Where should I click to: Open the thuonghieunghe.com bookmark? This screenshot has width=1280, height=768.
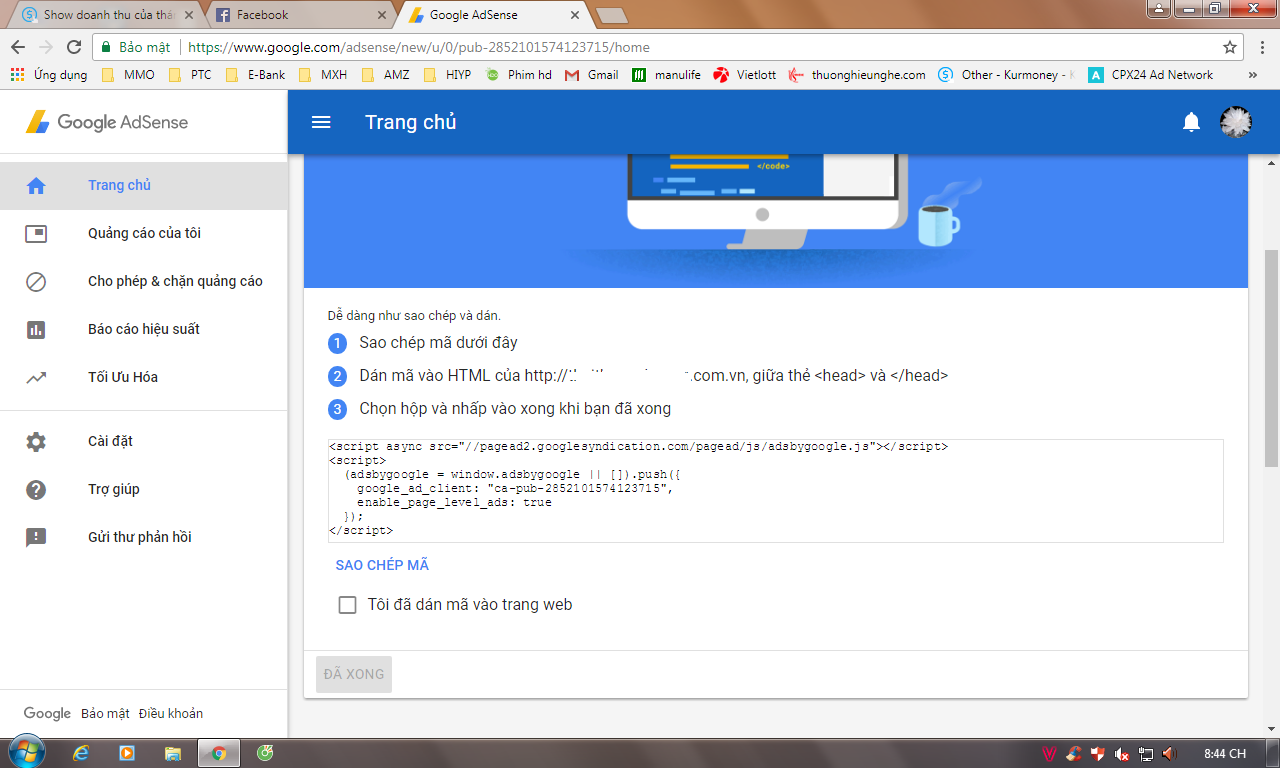[857, 75]
